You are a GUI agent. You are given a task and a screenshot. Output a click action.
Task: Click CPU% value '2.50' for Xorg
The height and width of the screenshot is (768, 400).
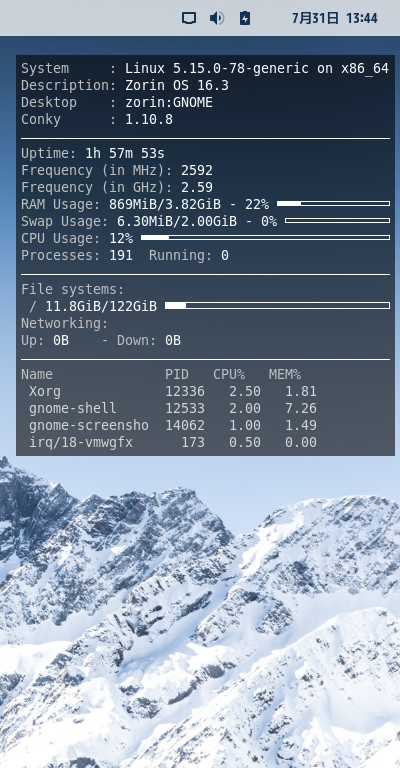click(245, 391)
